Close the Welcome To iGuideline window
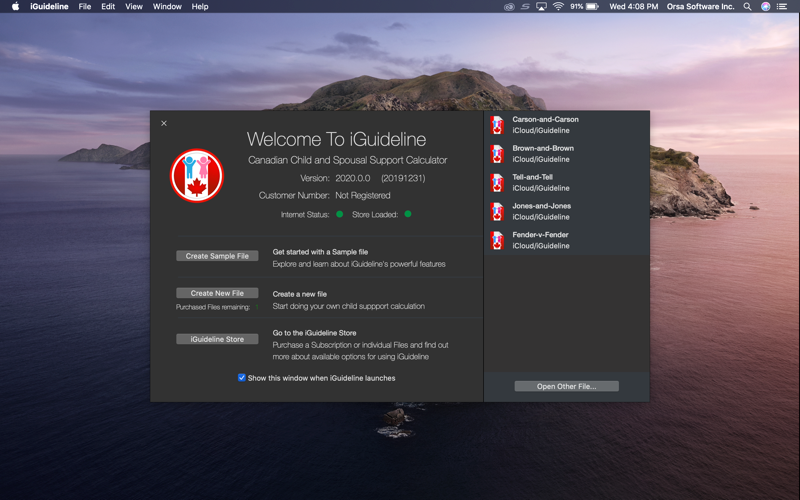800x500 pixels. tap(164, 123)
